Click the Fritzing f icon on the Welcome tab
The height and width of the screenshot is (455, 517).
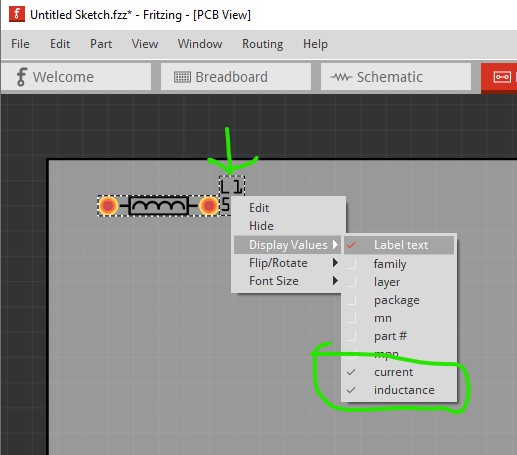pos(21,77)
